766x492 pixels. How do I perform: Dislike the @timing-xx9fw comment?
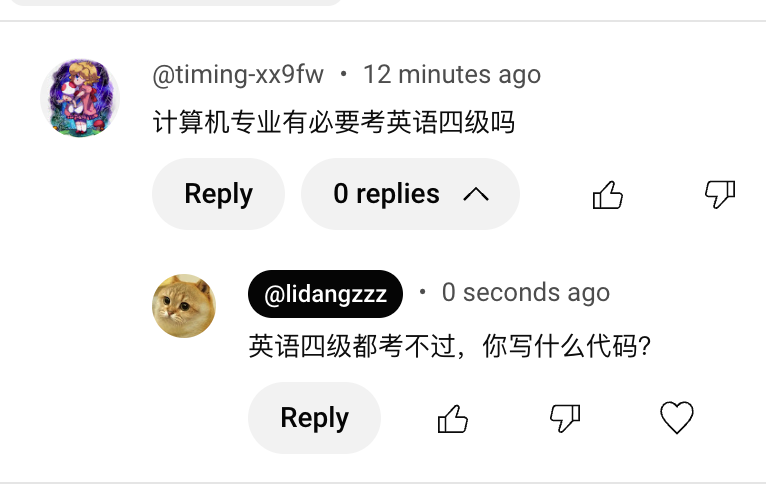click(x=720, y=194)
